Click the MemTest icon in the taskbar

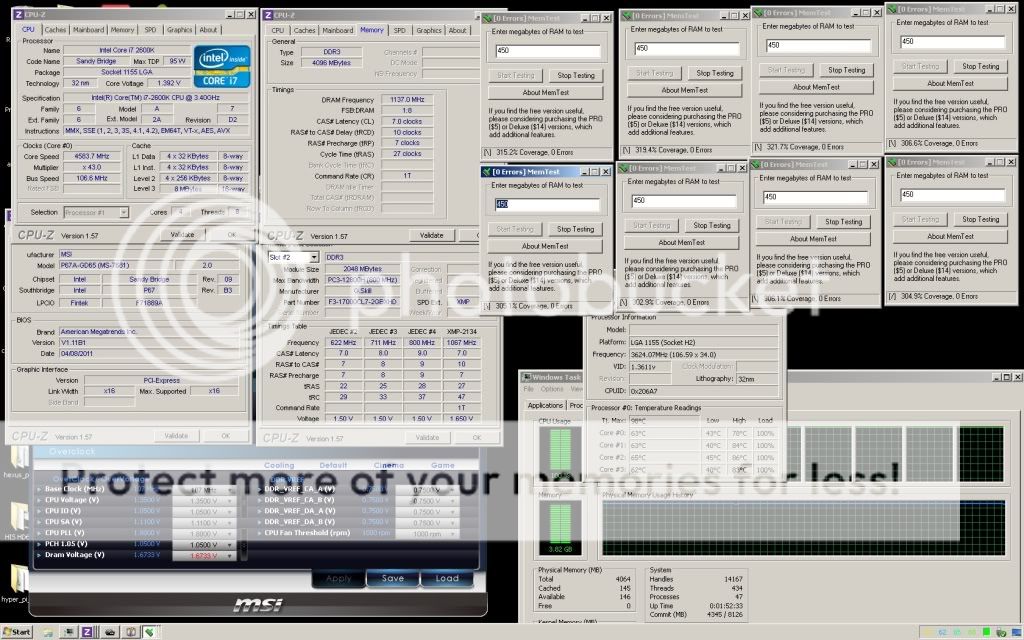(x=150, y=632)
